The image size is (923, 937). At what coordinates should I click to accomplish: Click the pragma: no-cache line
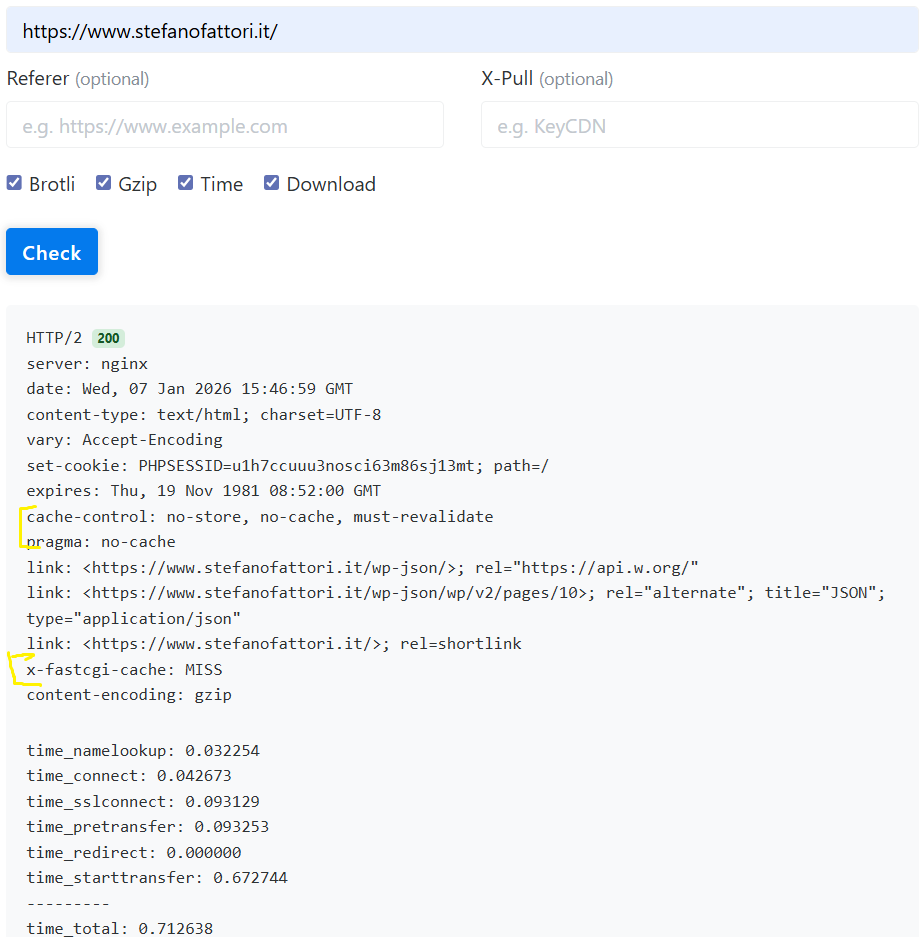point(101,542)
